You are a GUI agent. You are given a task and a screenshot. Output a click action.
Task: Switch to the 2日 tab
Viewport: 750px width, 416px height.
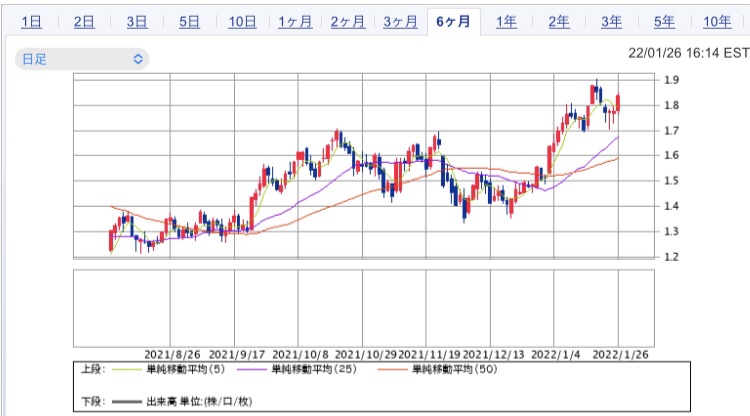tap(85, 22)
